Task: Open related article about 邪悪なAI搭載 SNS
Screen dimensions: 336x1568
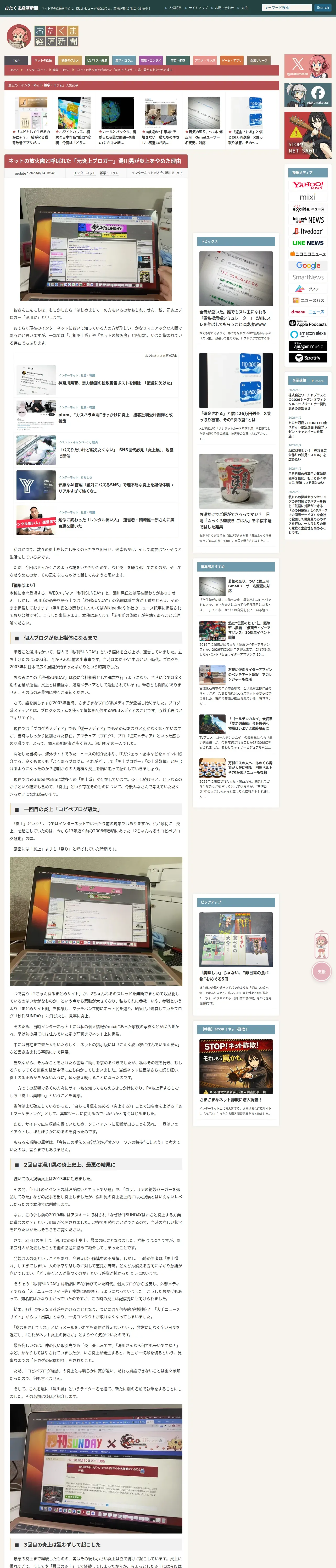Action: point(96,485)
